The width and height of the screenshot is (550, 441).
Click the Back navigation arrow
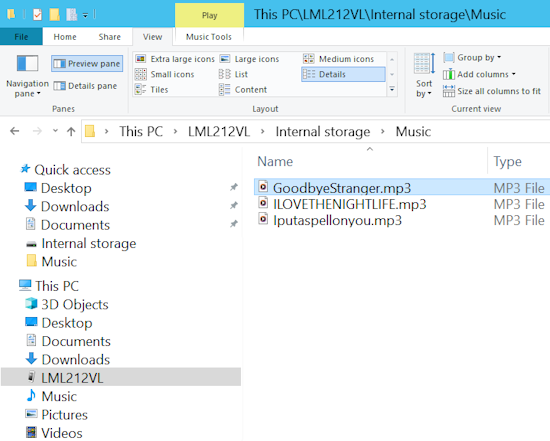(14, 131)
